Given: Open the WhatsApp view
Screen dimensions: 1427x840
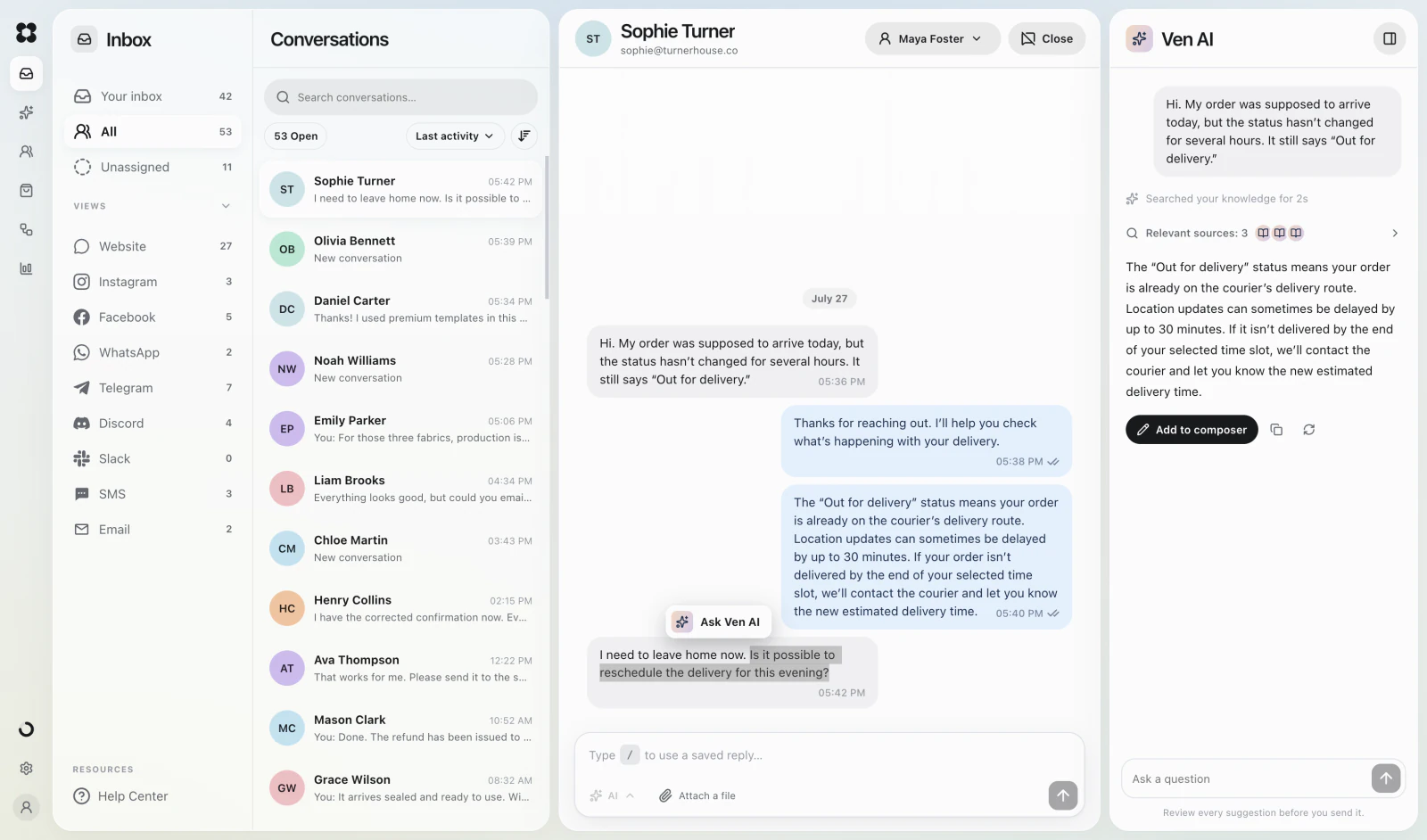Looking at the screenshot, I should (153, 352).
